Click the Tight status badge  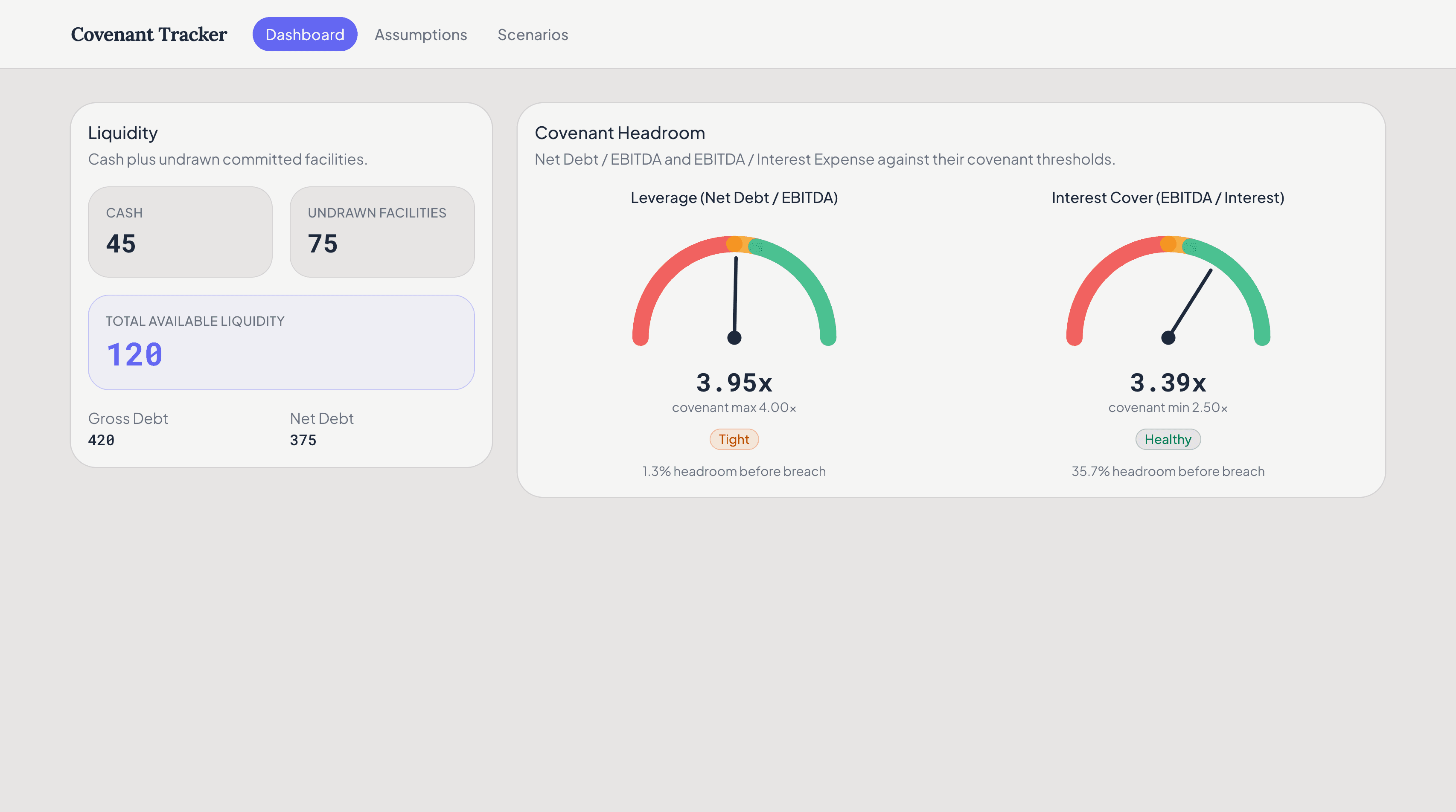734,440
